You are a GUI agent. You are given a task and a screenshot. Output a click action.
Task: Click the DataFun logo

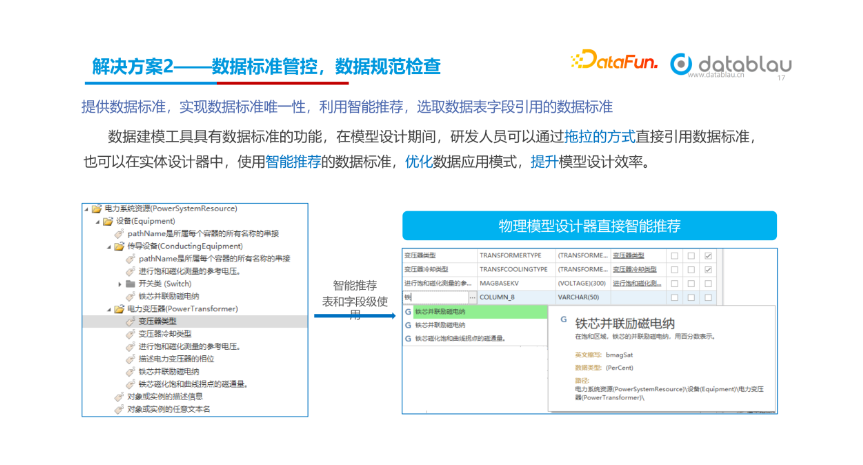614,60
